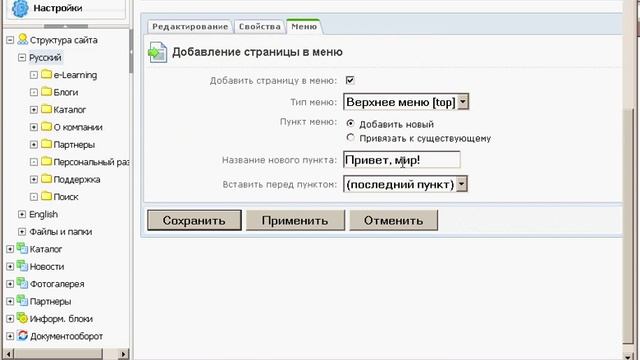Expand the English tree node
640x360 pixels.
(x=22, y=214)
